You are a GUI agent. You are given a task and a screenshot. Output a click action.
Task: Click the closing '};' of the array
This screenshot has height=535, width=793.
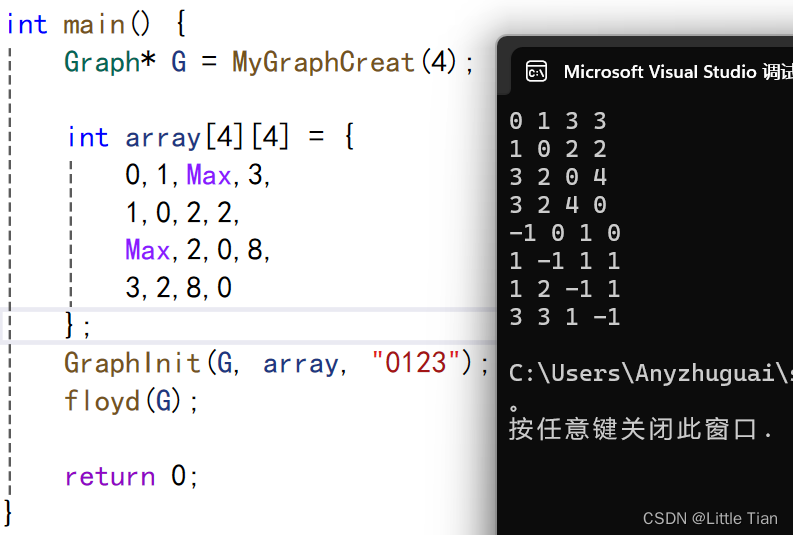(77, 325)
